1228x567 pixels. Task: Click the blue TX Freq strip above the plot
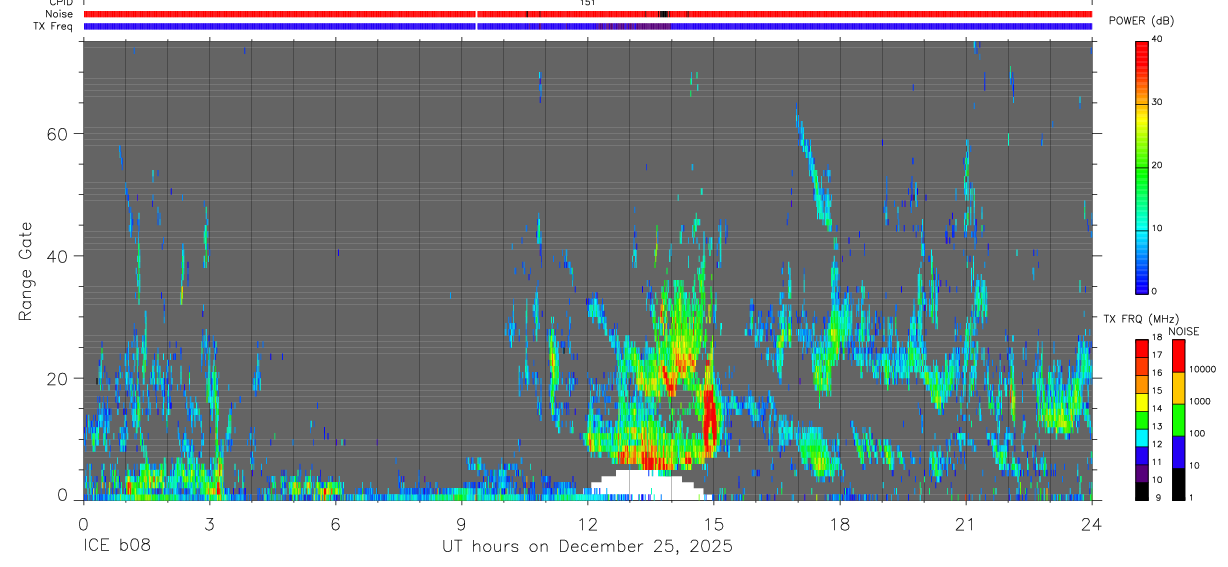tap(588, 26)
